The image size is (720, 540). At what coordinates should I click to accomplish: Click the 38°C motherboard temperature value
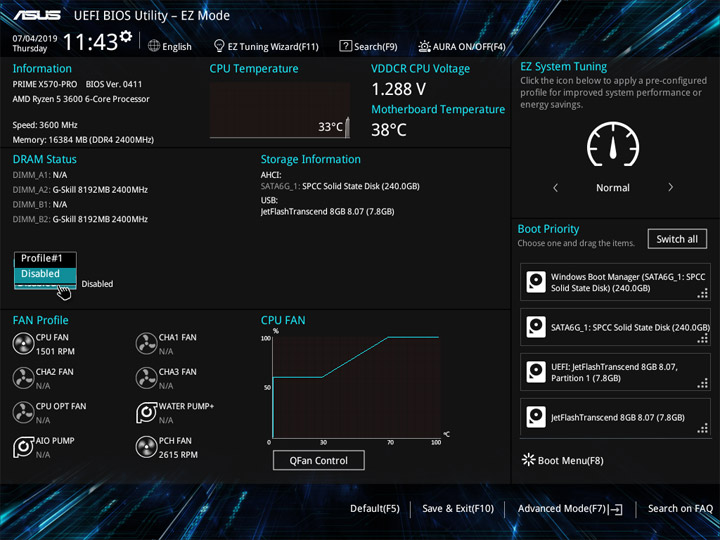[388, 130]
